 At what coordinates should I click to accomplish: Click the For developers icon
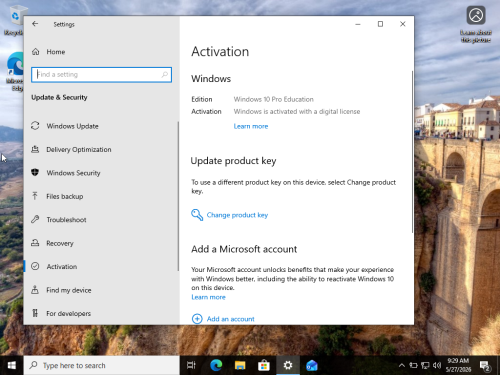(x=35, y=313)
